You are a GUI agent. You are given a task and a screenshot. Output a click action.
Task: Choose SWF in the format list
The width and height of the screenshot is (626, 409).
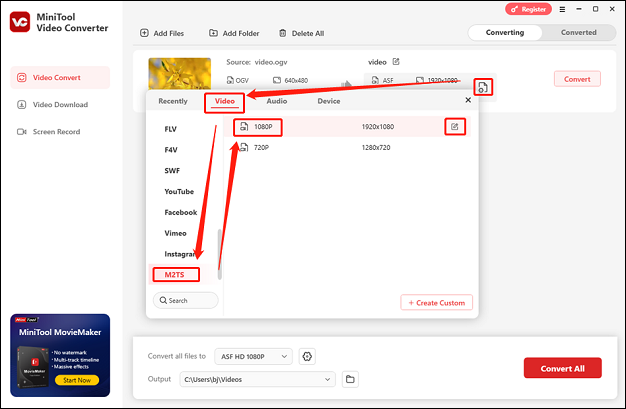[172, 171]
